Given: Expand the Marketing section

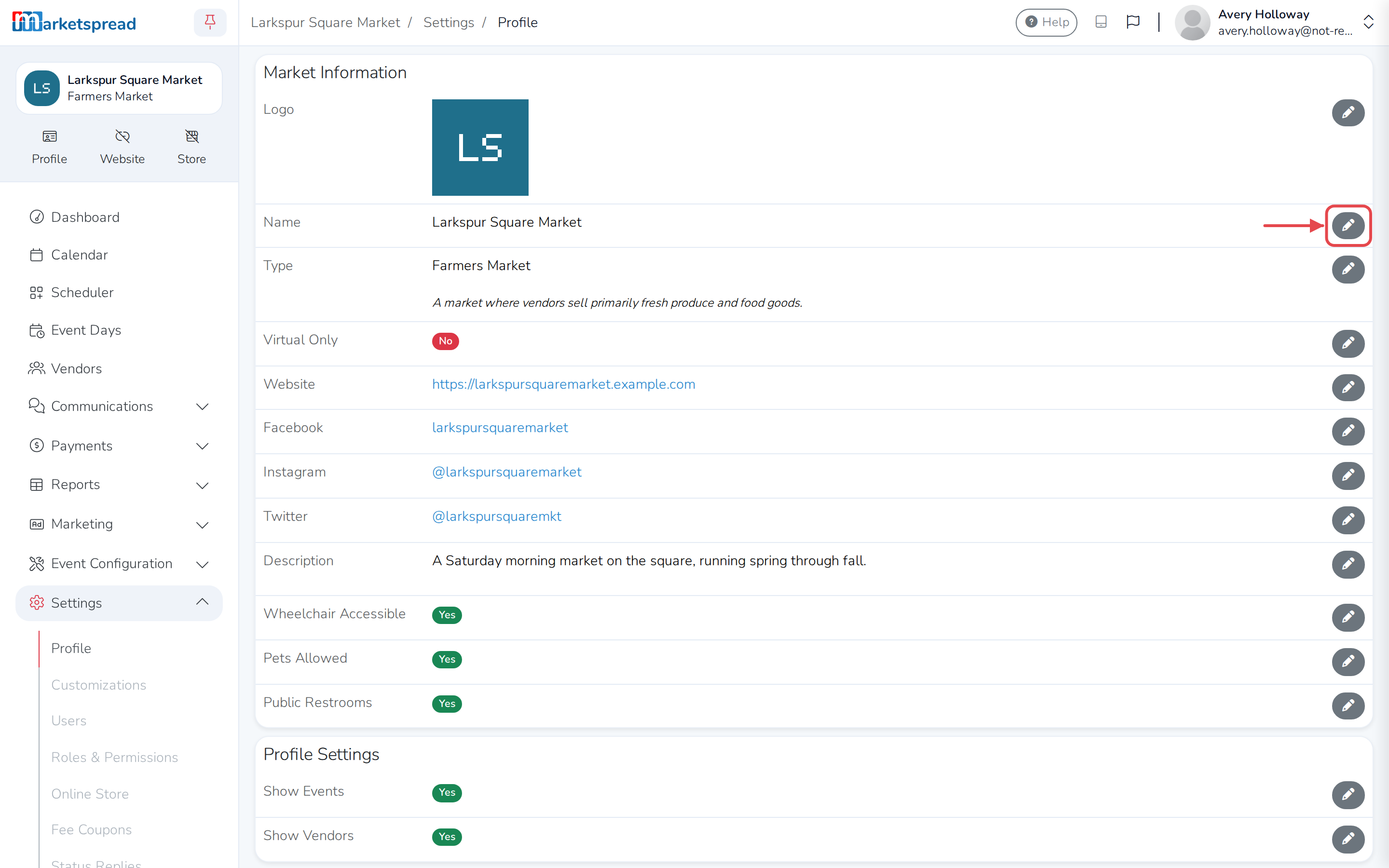Looking at the screenshot, I should 120,524.
